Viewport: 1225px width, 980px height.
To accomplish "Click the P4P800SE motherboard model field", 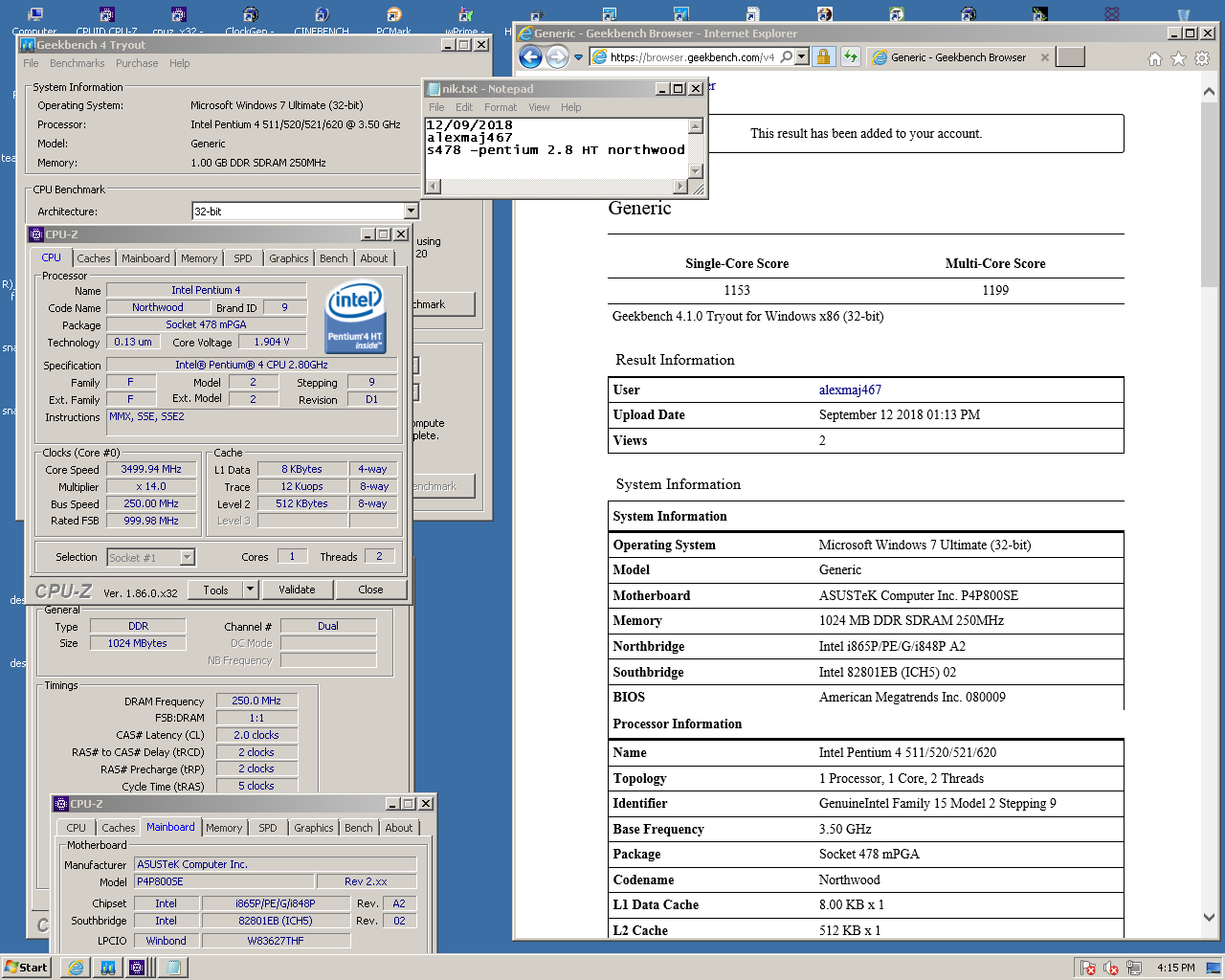I will coord(224,881).
